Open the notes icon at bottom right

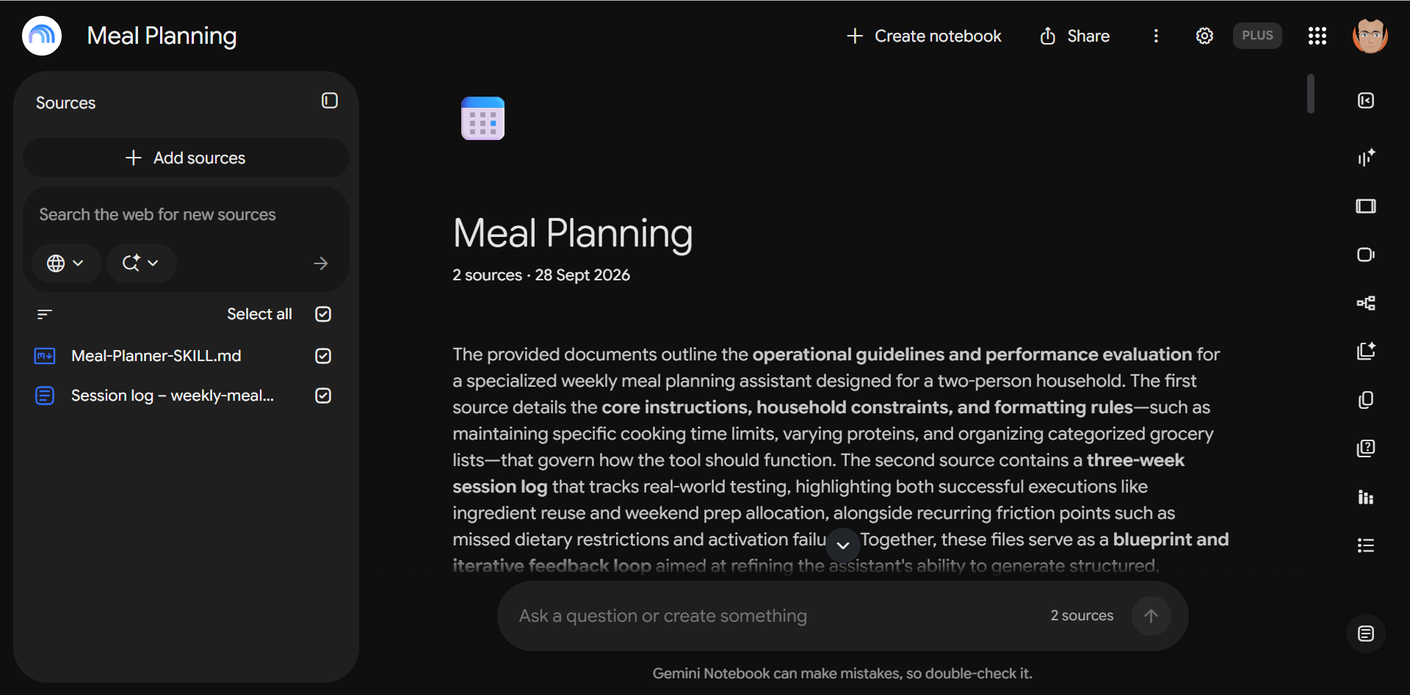(x=1366, y=633)
